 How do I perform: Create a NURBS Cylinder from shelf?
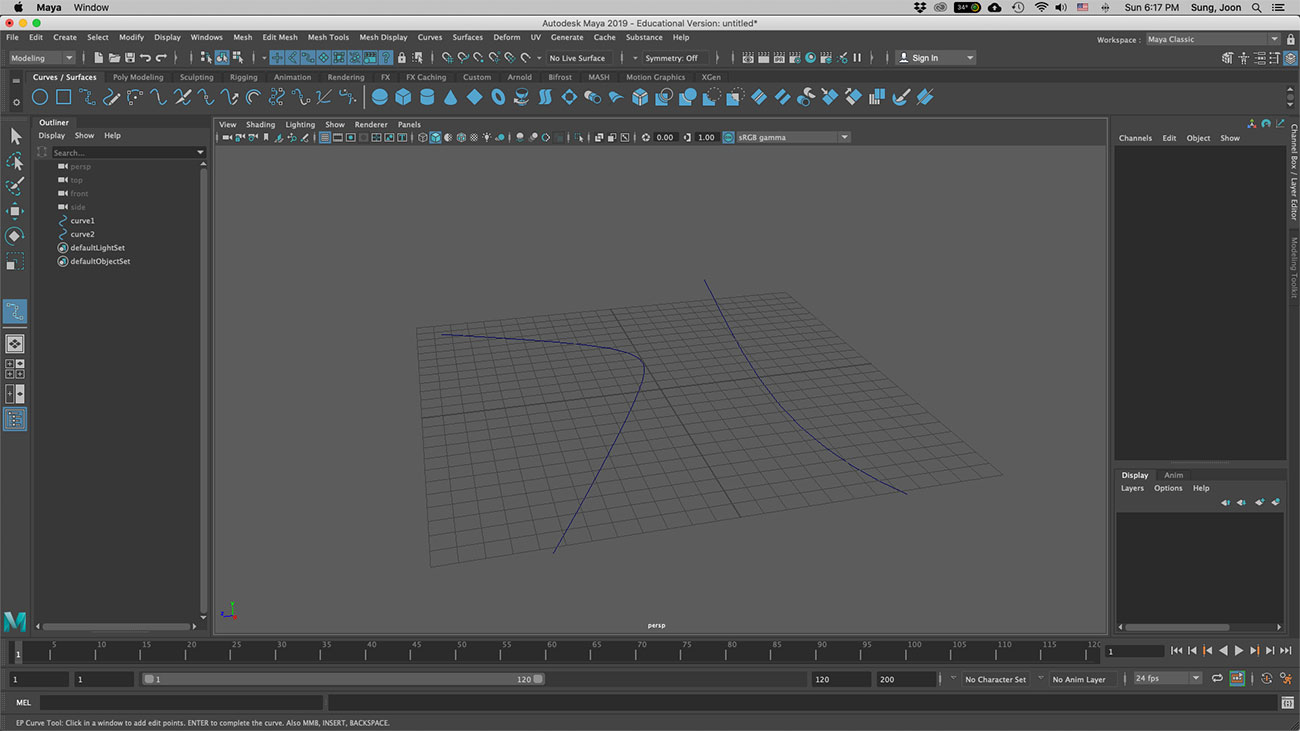point(427,97)
